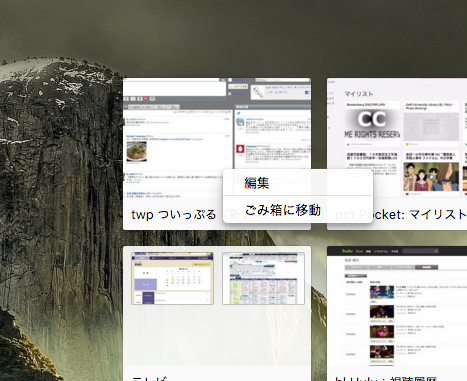Click the hulu search field in the preview
This screenshot has height=381, width=467.
point(420,251)
